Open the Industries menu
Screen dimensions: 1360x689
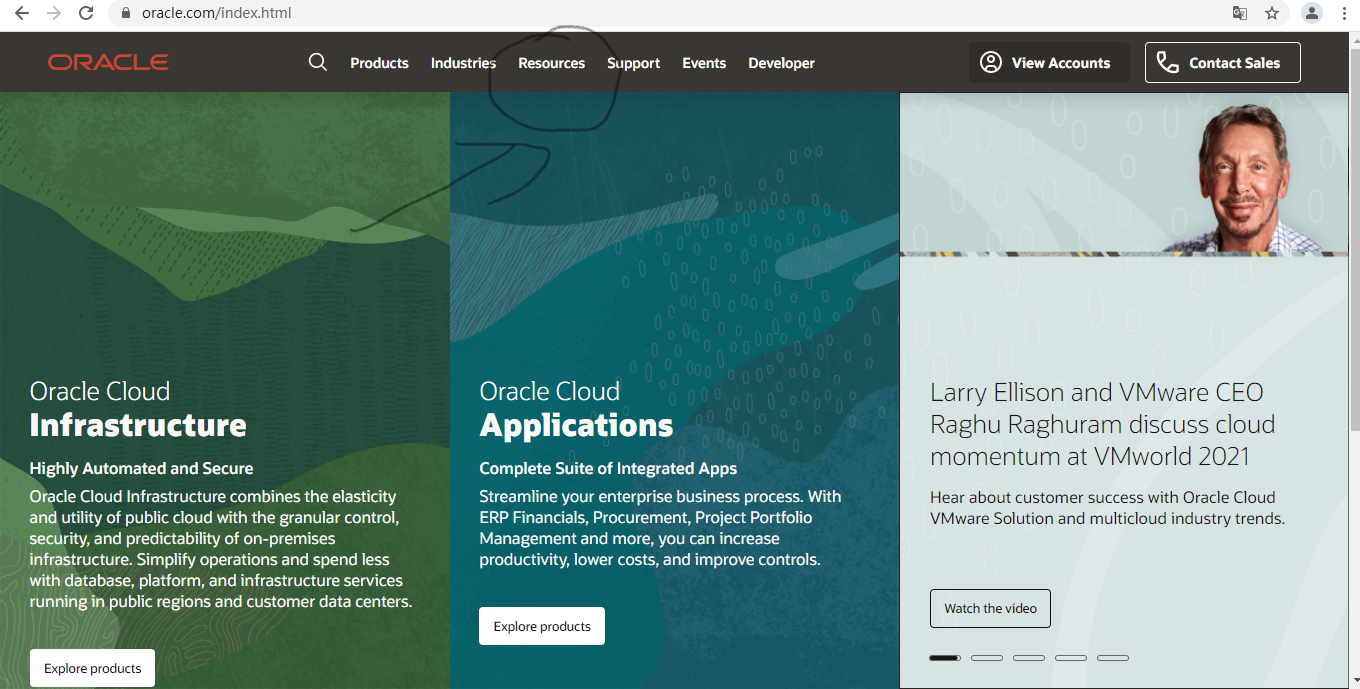point(463,63)
